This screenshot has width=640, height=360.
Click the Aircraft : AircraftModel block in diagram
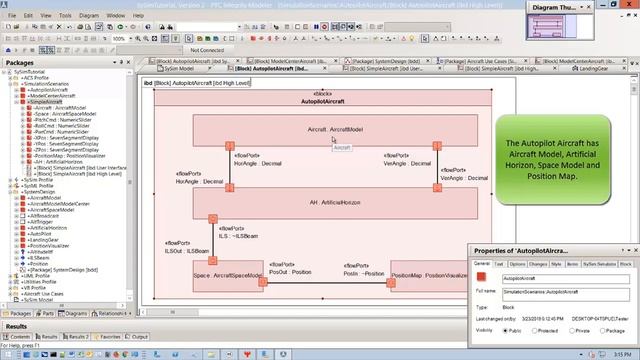coord(335,130)
